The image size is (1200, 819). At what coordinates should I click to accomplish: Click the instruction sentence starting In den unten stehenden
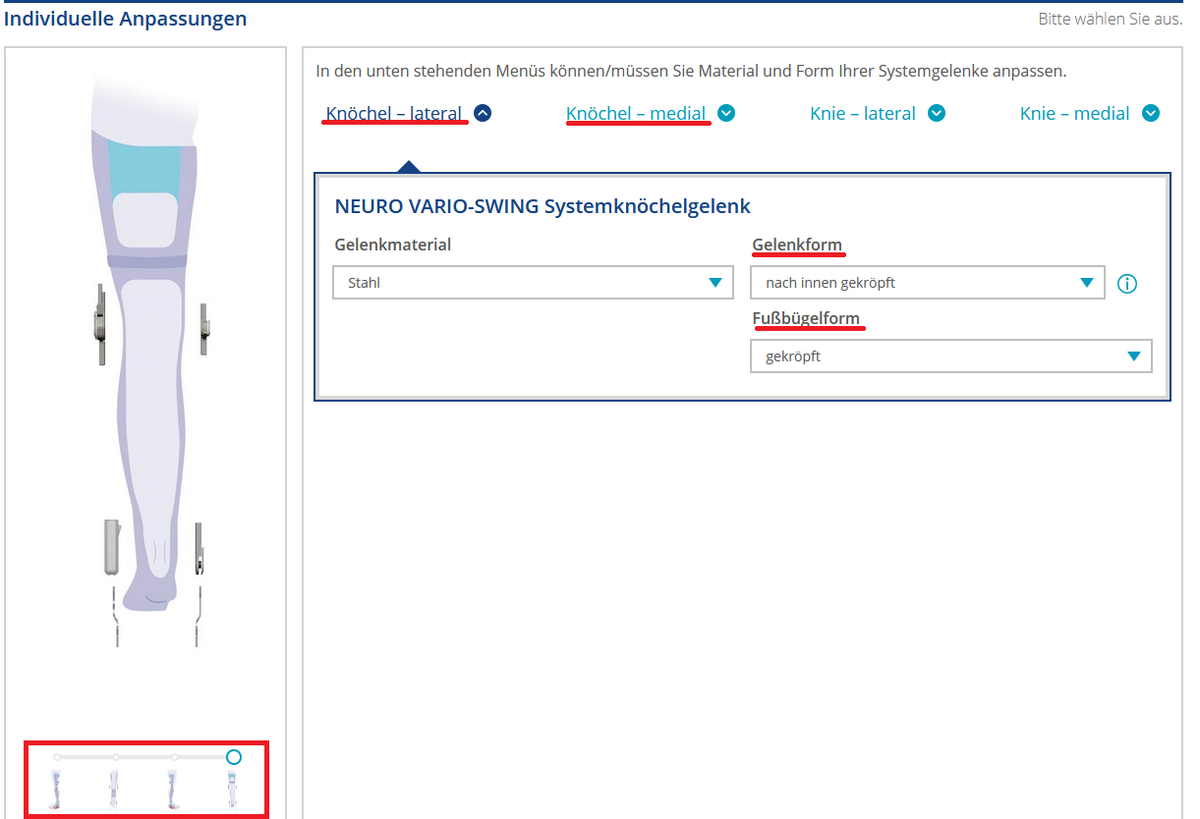coord(691,71)
